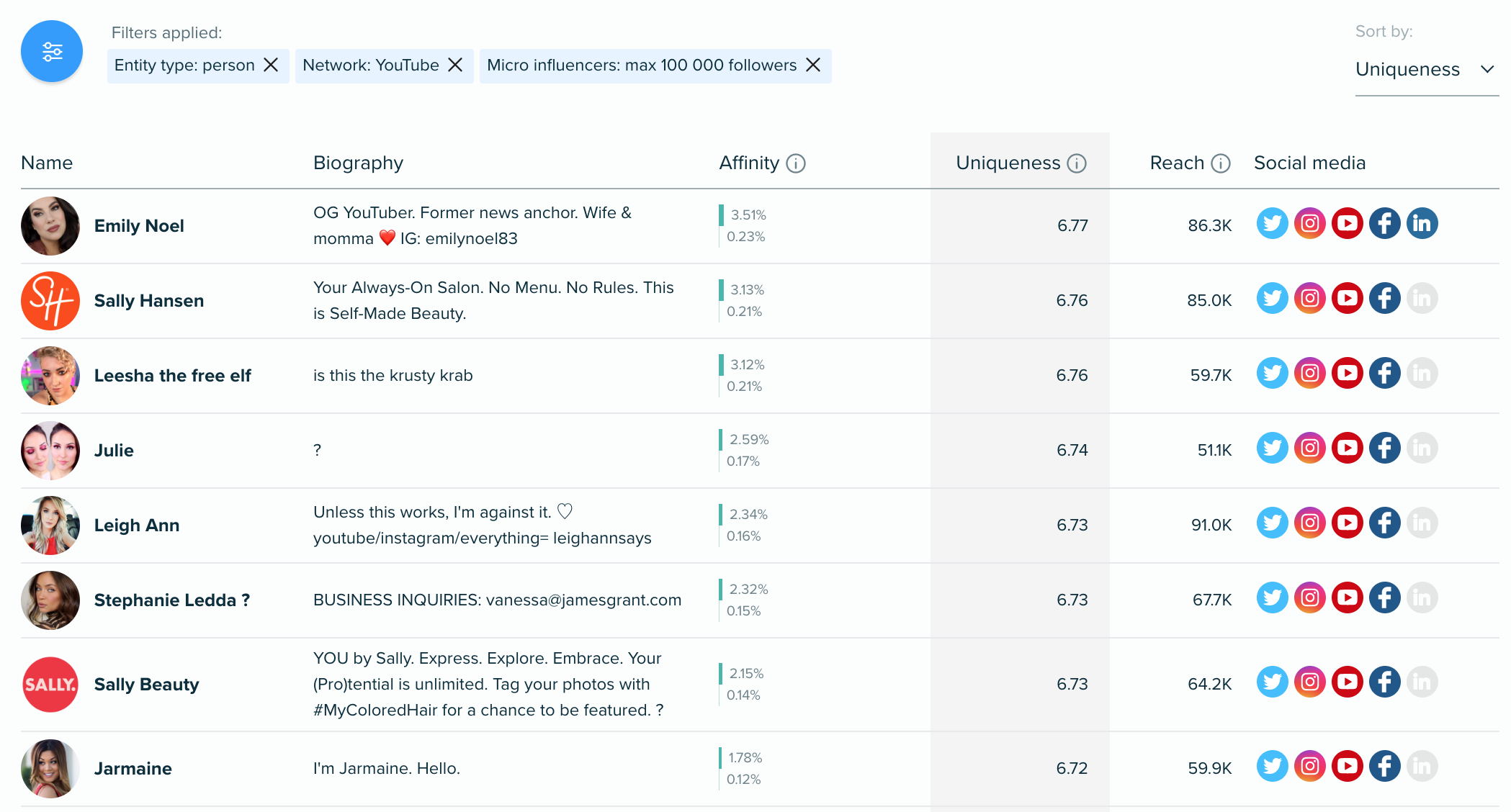This screenshot has width=1511, height=812.
Task: Click Leigh Ann's reach value 91.0K
Action: point(1211,525)
